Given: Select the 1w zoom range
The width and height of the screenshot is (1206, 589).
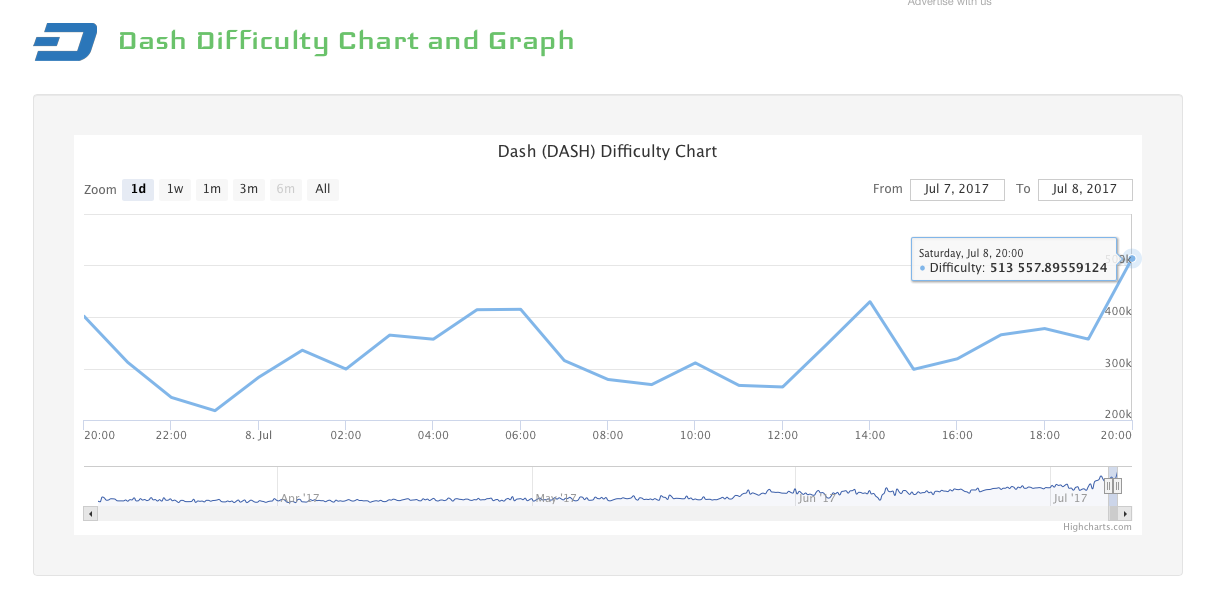Looking at the screenshot, I should [x=175, y=189].
